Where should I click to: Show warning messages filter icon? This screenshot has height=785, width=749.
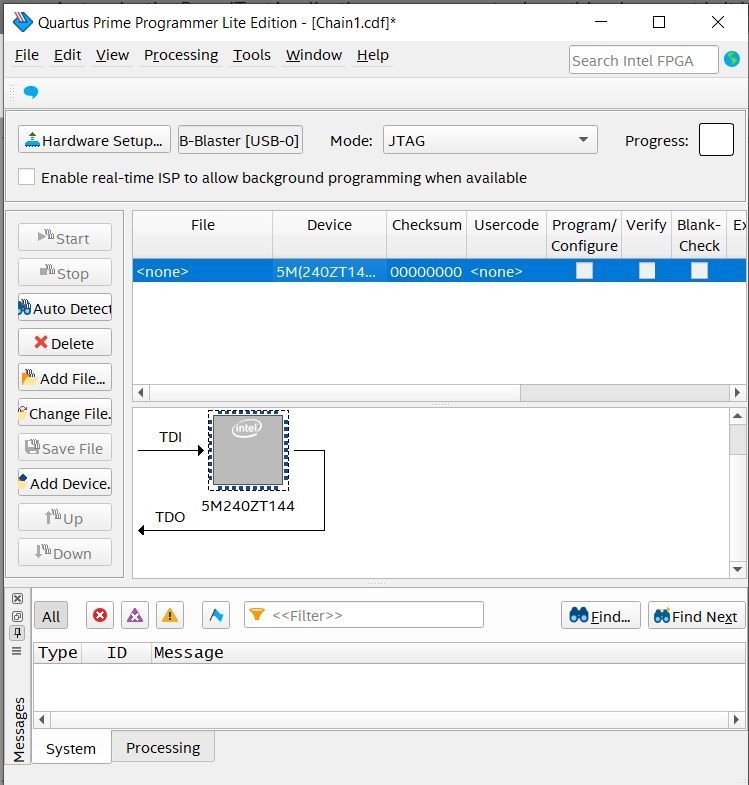coord(170,615)
